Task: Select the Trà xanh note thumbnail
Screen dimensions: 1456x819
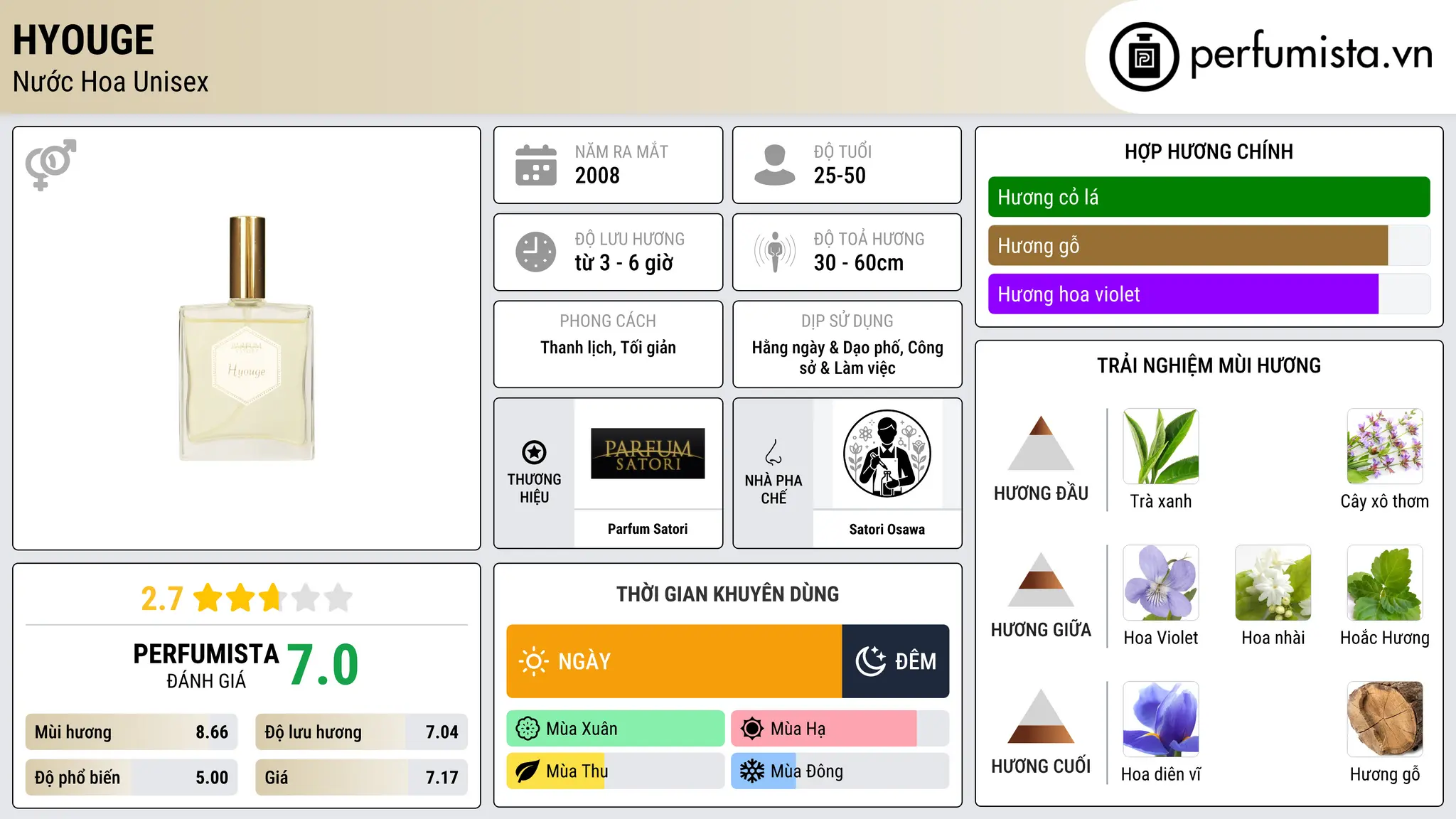Action: (x=1161, y=446)
